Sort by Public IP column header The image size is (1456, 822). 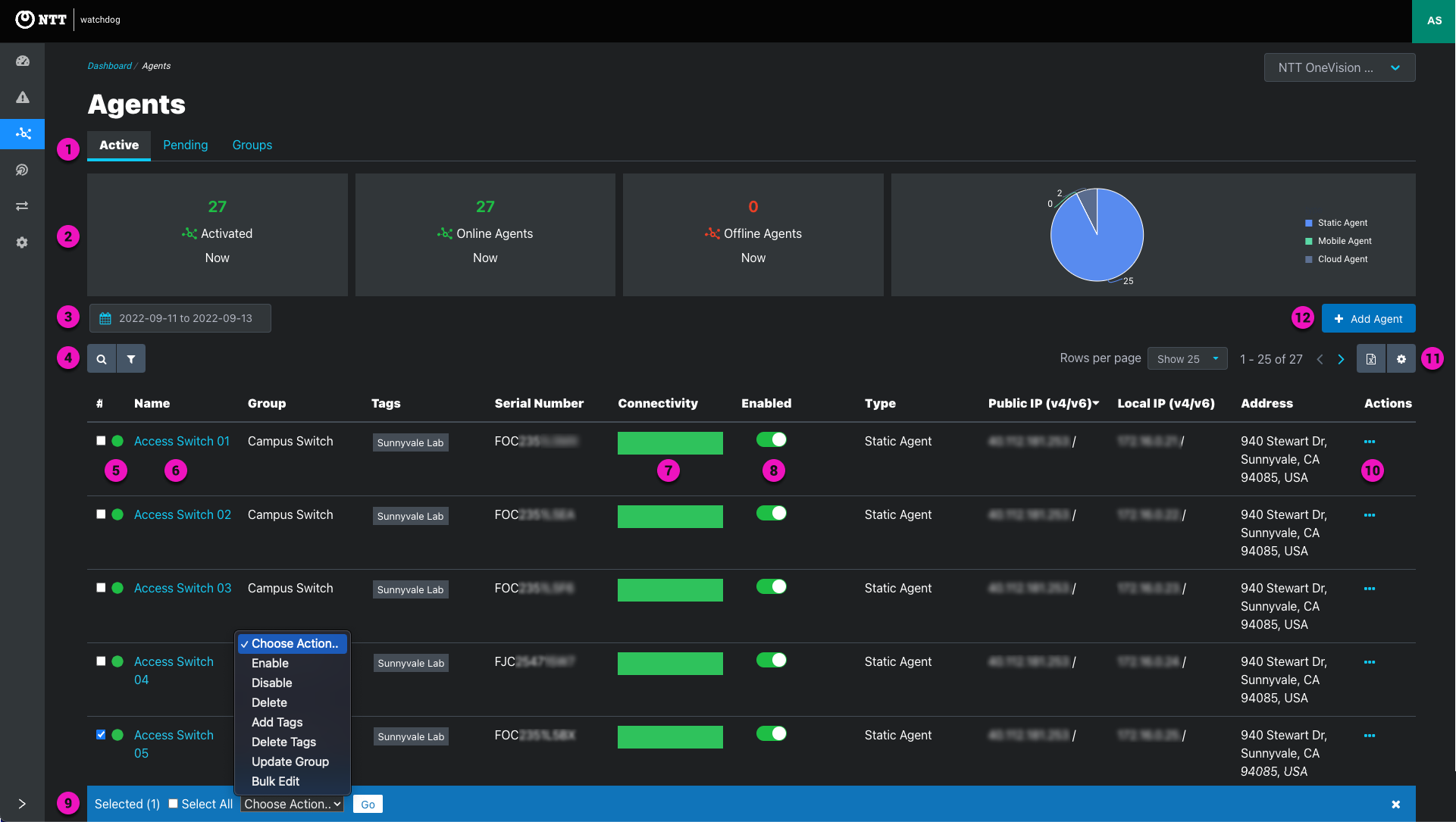point(1044,403)
